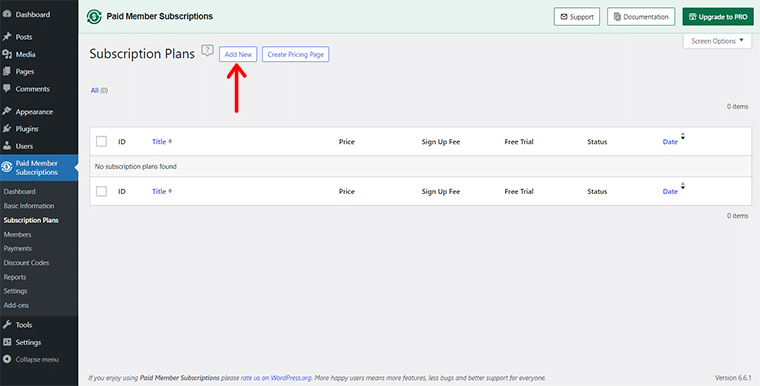Open Members submenu item
760x386 pixels.
(x=17, y=234)
